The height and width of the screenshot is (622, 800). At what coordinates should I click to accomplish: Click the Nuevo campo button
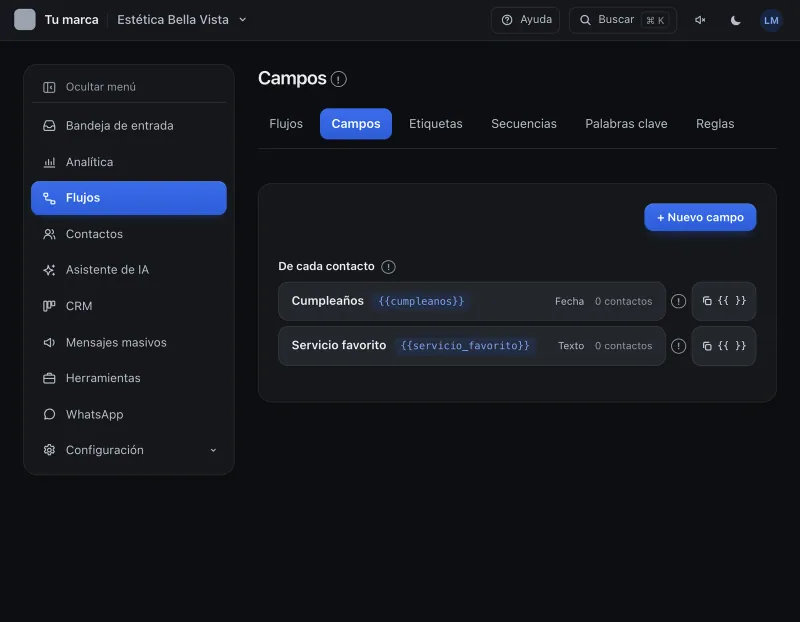coord(700,217)
